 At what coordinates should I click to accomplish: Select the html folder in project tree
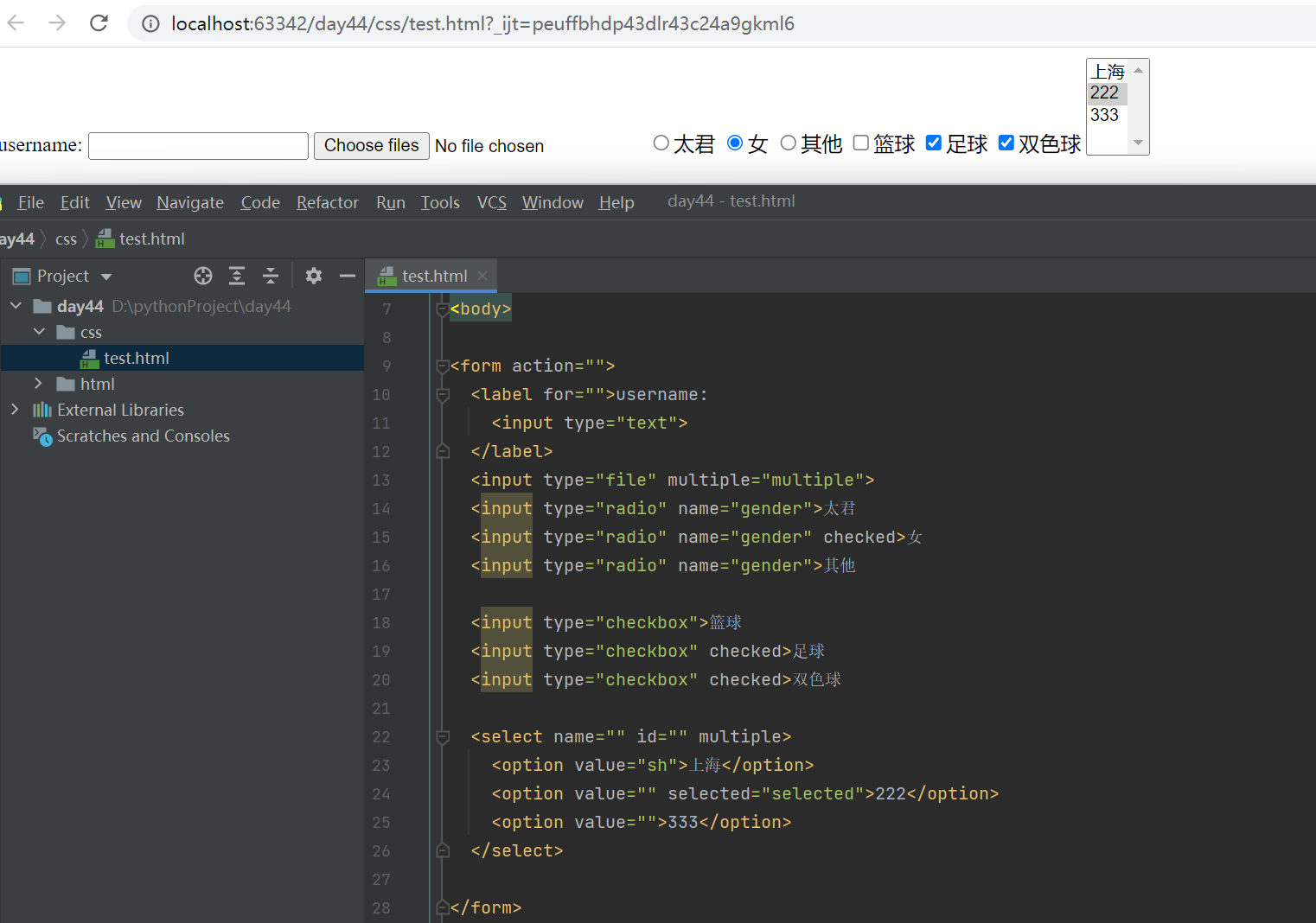click(182, 384)
